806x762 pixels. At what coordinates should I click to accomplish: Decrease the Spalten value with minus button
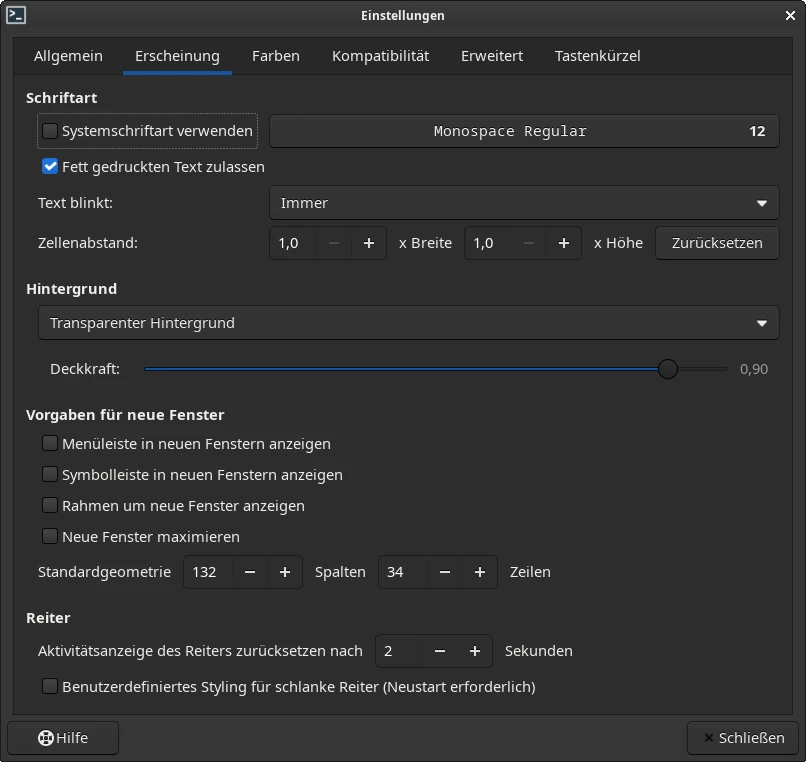250,572
